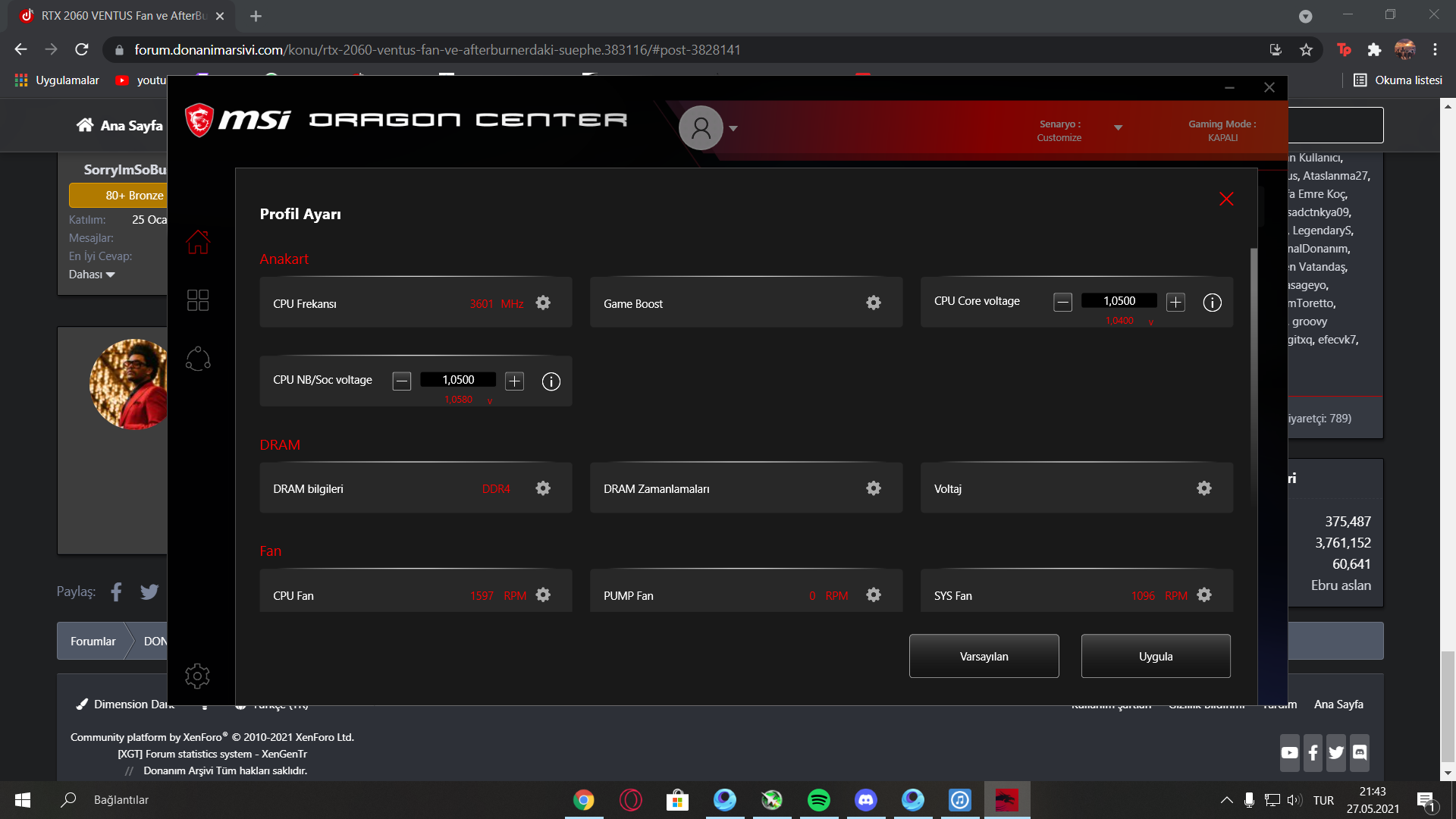Viewport: 1456px width, 819px height.
Task: Expand user account dropdown arrow
Action: 733,128
